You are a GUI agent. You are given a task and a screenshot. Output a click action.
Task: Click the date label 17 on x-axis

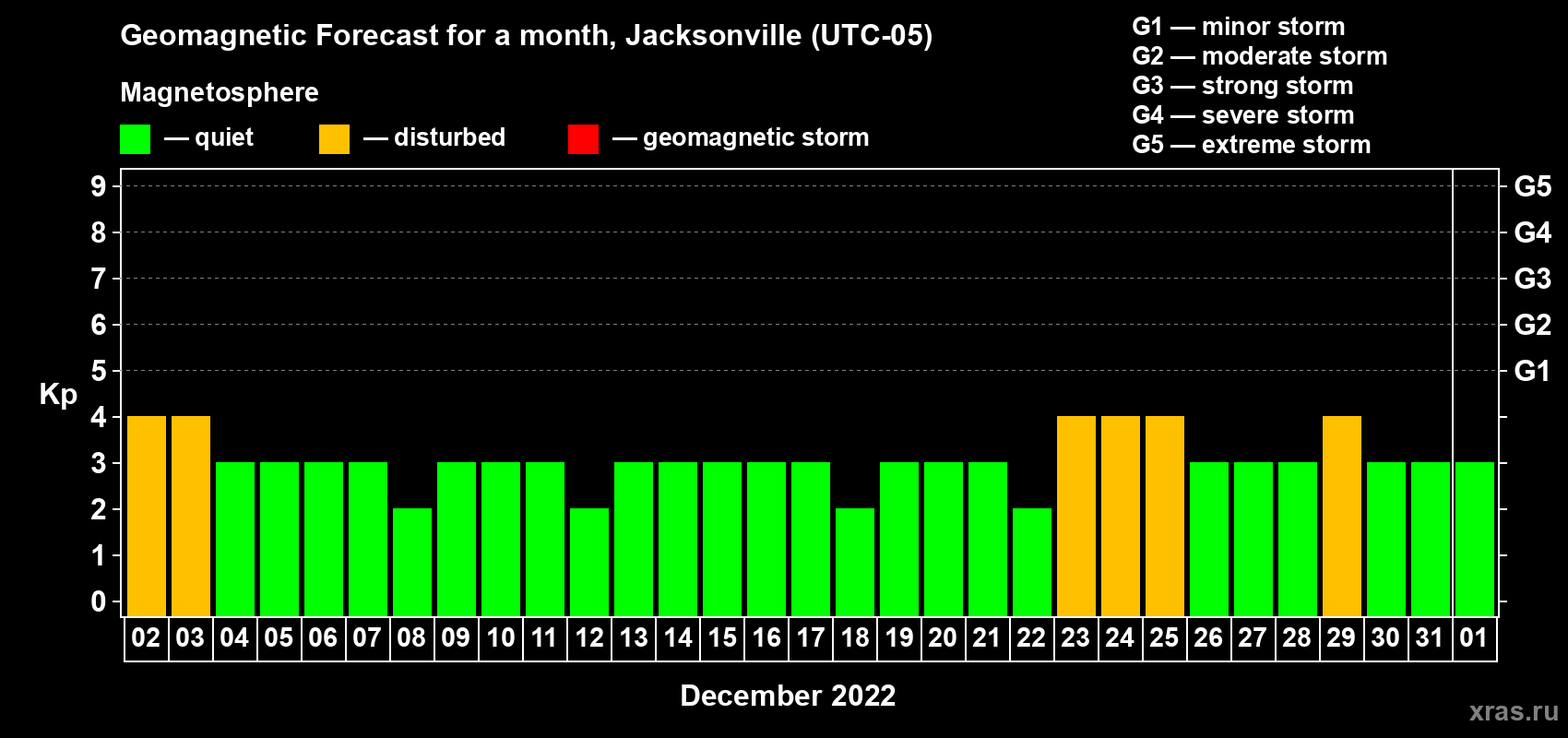click(811, 637)
